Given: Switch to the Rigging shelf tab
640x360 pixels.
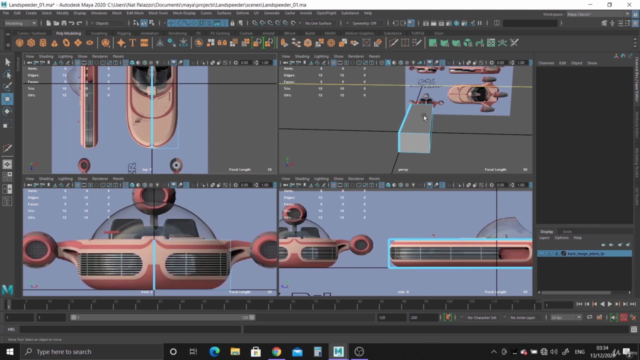Looking at the screenshot, I should pos(124,33).
